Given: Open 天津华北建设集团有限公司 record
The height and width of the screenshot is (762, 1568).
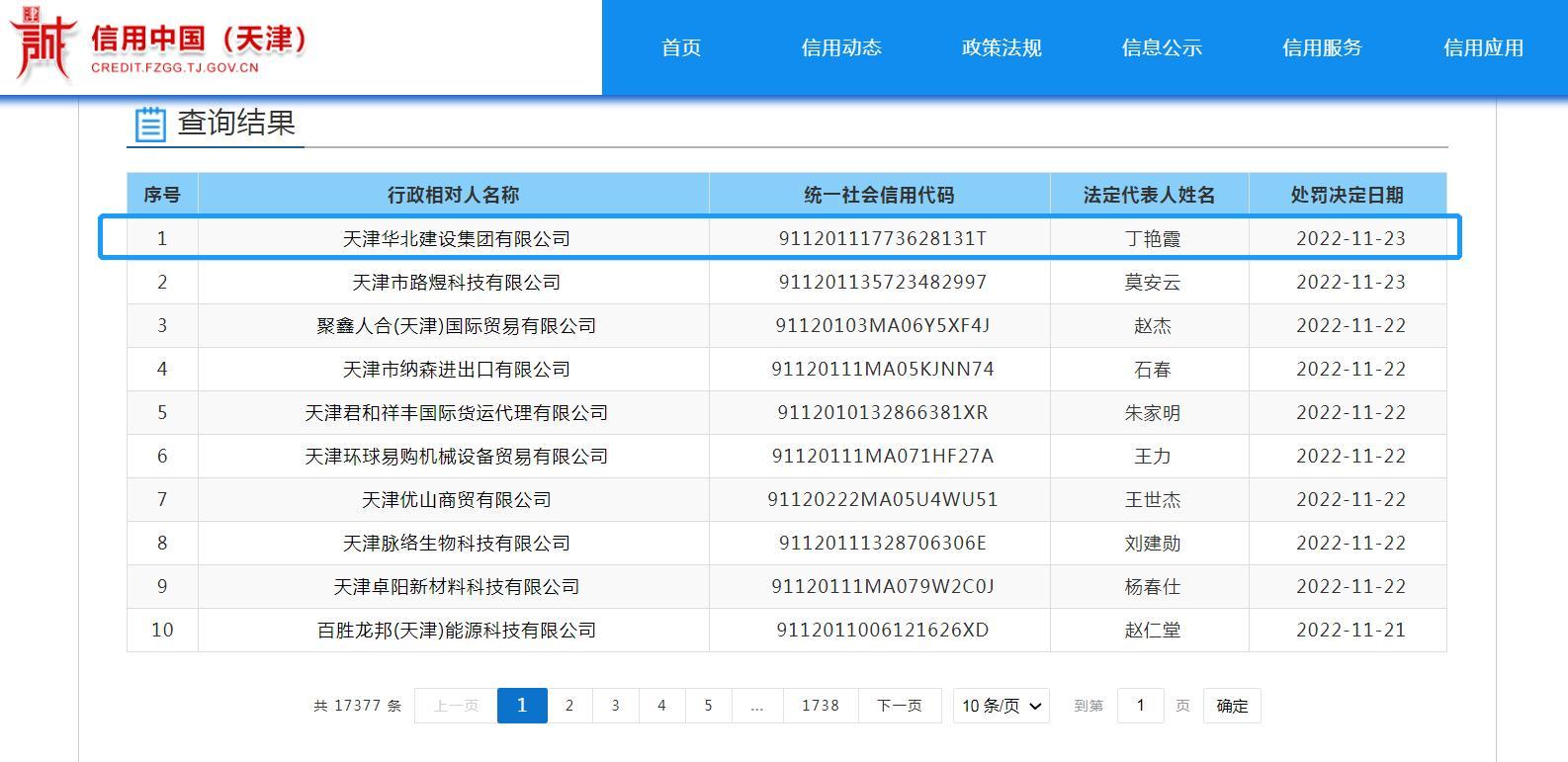Looking at the screenshot, I should (x=457, y=238).
